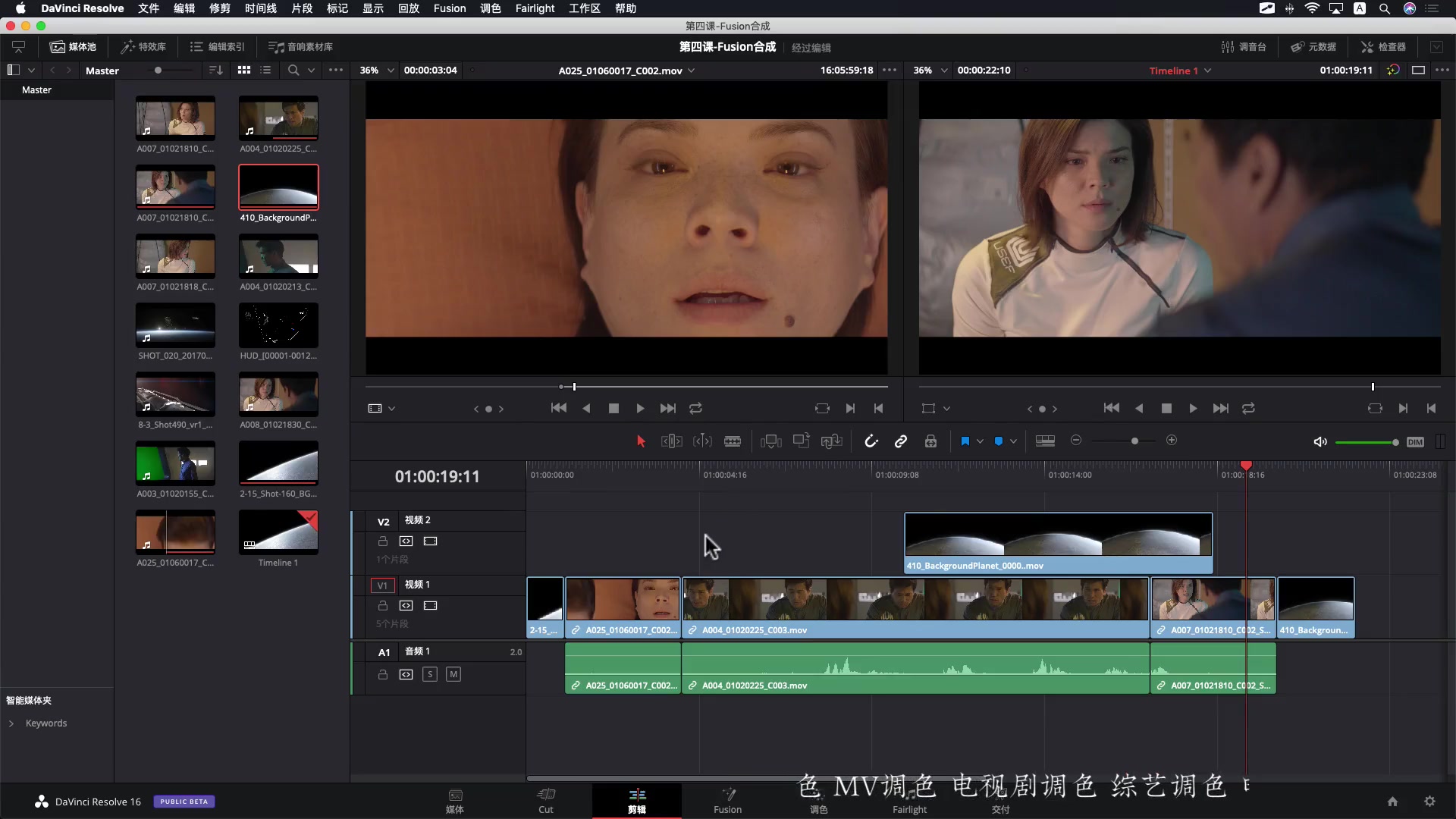Screen dimensions: 1456x819
Task: Open the 调音台 mixer panel
Action: click(1244, 47)
